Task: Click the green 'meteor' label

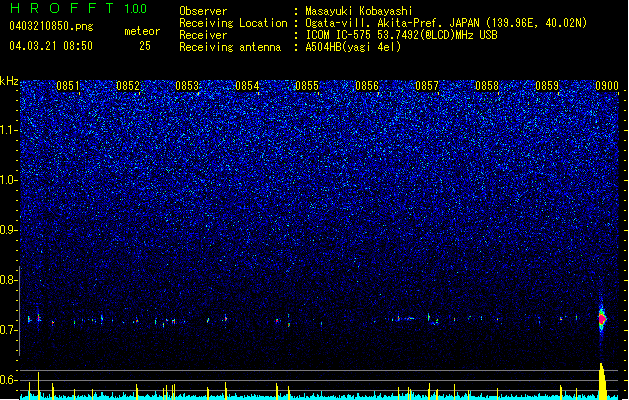Action: pyautogui.click(x=142, y=31)
